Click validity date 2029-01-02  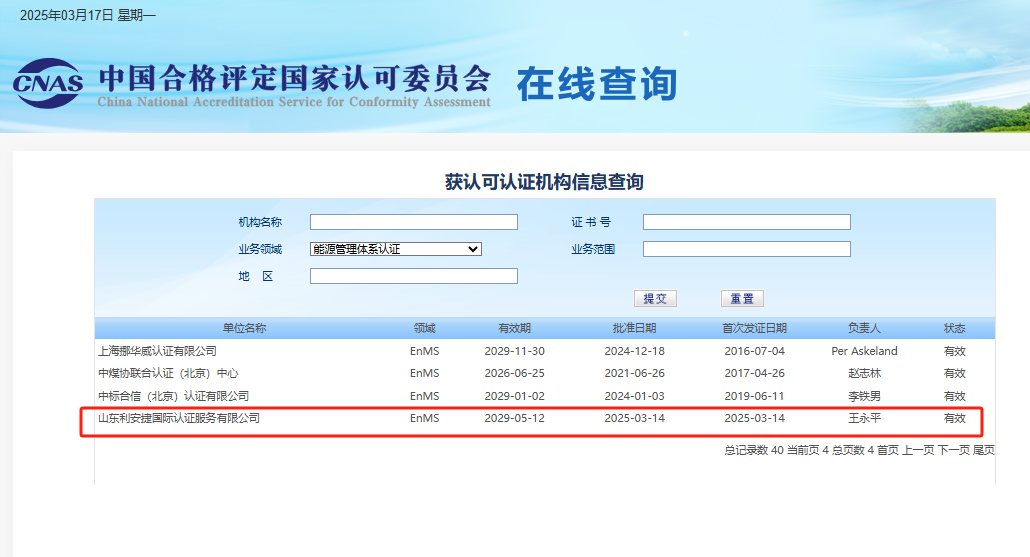click(514, 396)
